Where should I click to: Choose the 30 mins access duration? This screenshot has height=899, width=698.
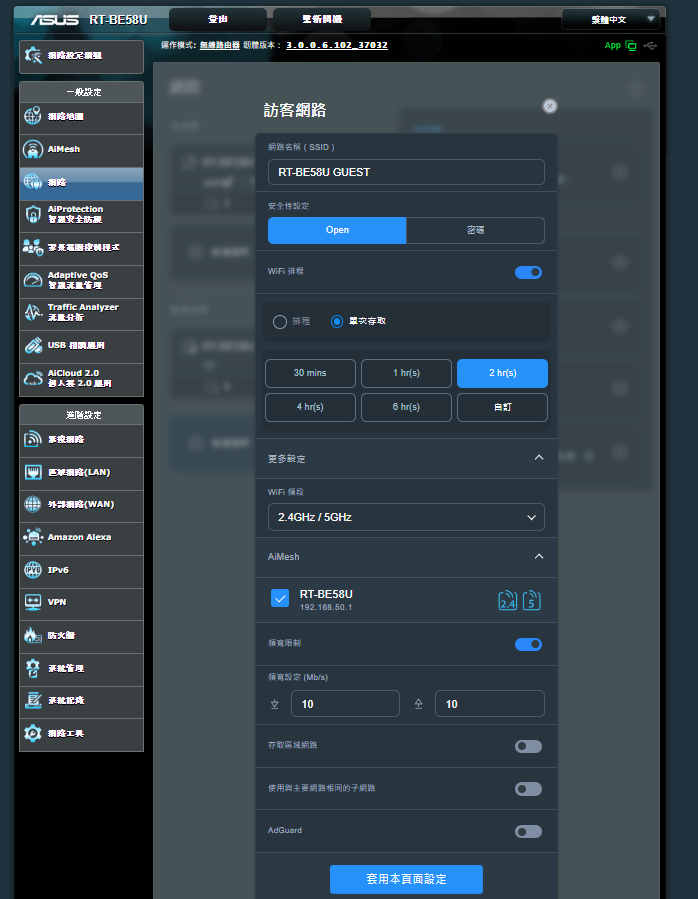point(310,373)
